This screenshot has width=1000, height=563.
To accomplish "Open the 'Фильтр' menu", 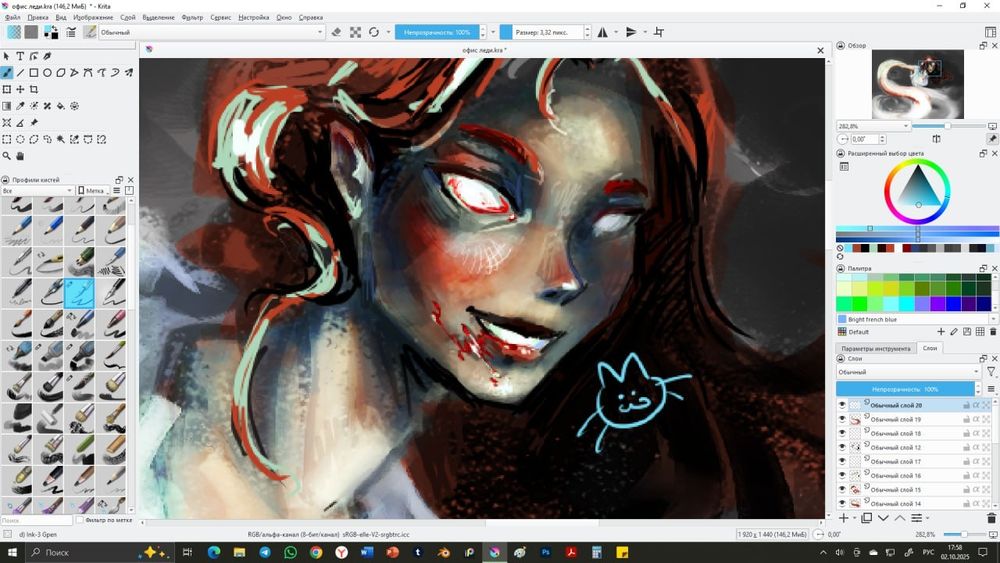I will 192,17.
